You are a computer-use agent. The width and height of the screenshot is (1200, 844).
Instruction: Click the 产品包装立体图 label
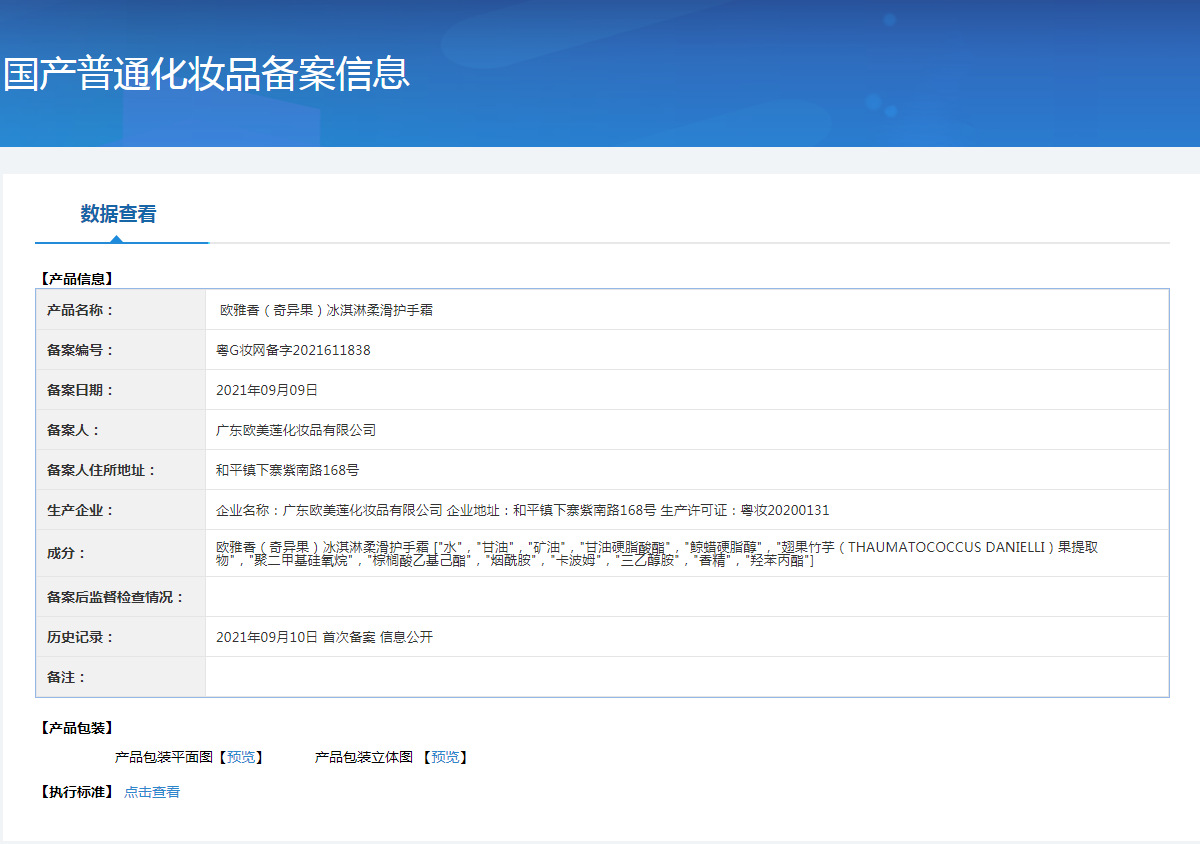coord(364,757)
